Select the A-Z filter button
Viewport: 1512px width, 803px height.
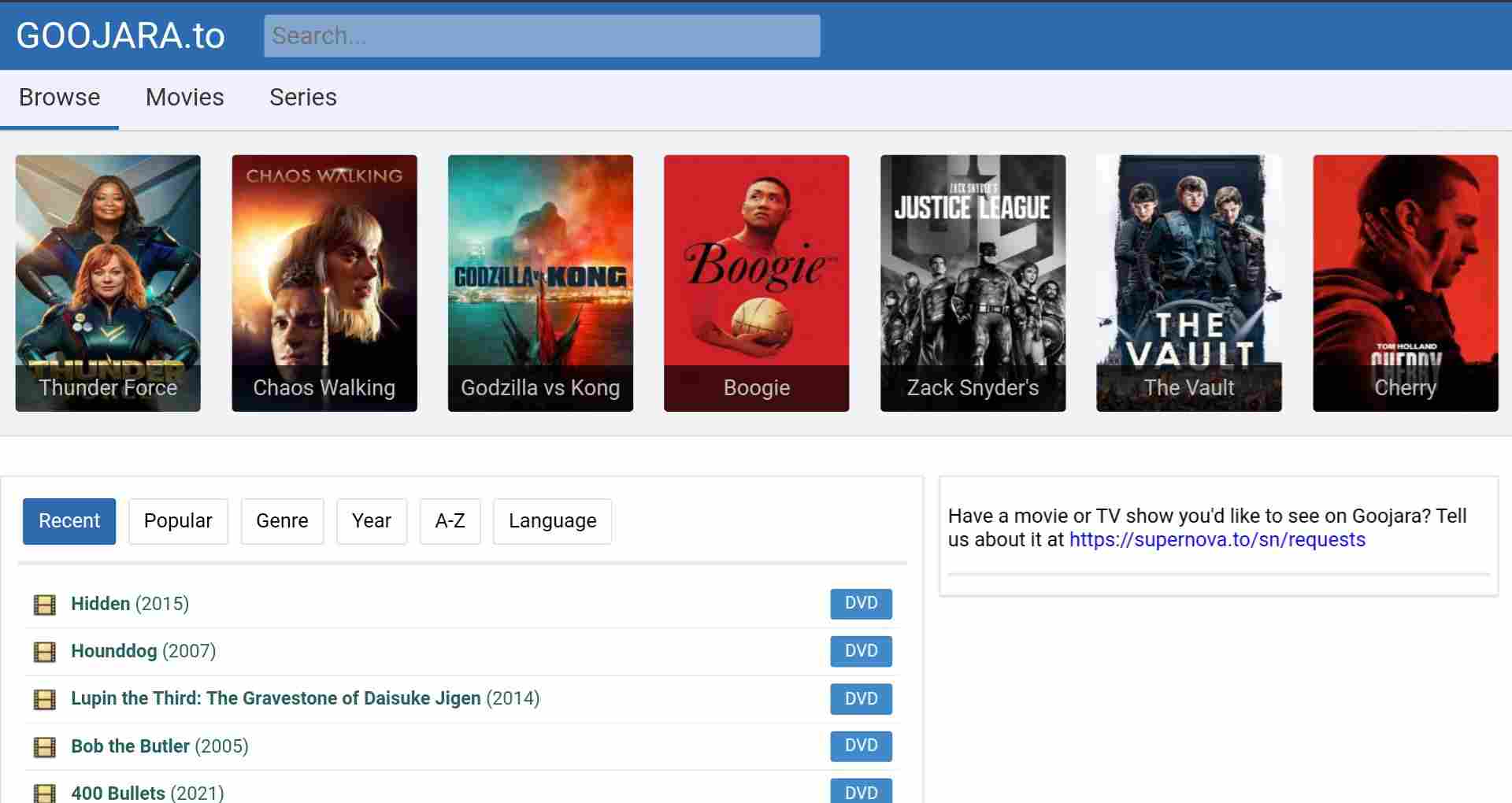coord(450,521)
